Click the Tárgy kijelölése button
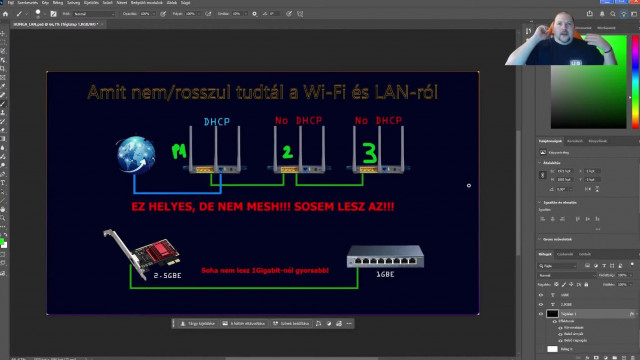This screenshot has height=360, width=640. (x=198, y=323)
